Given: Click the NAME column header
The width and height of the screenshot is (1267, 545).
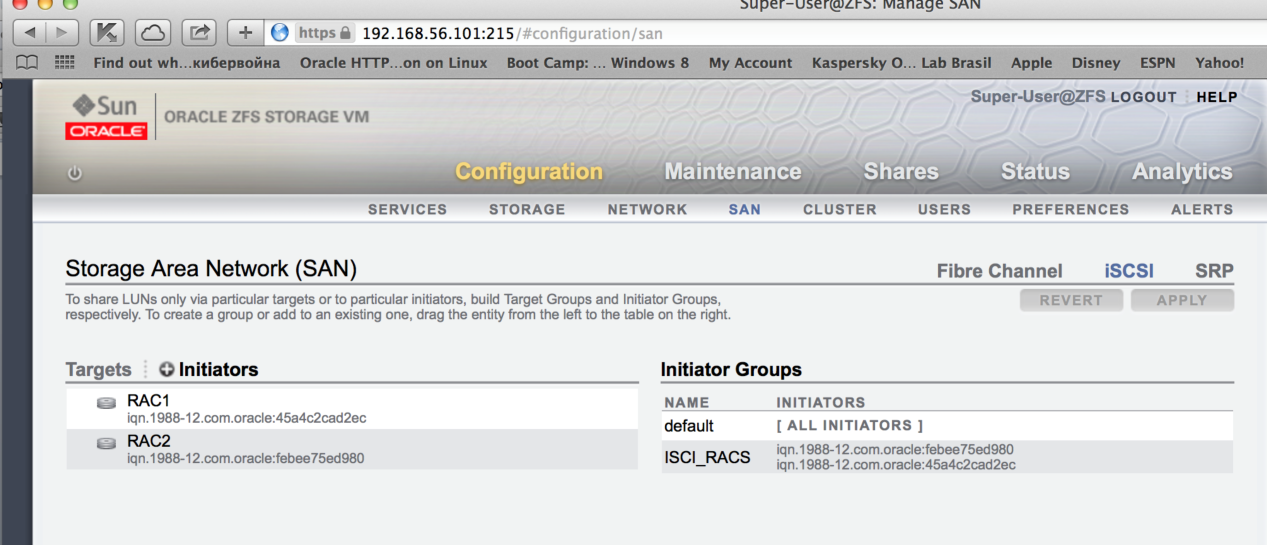Looking at the screenshot, I should point(686,402).
